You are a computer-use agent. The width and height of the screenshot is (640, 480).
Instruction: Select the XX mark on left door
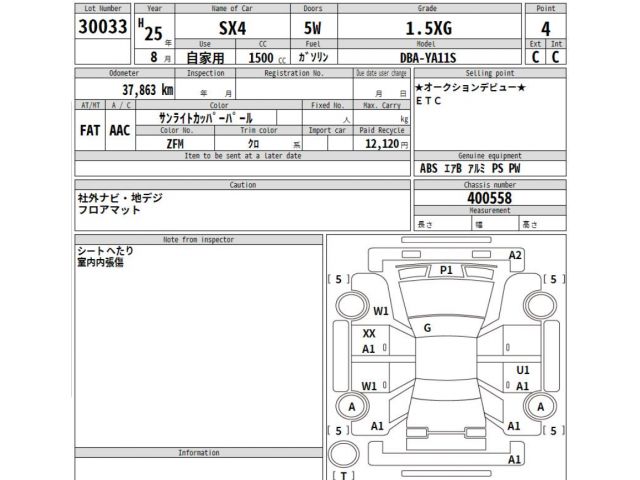point(369,333)
